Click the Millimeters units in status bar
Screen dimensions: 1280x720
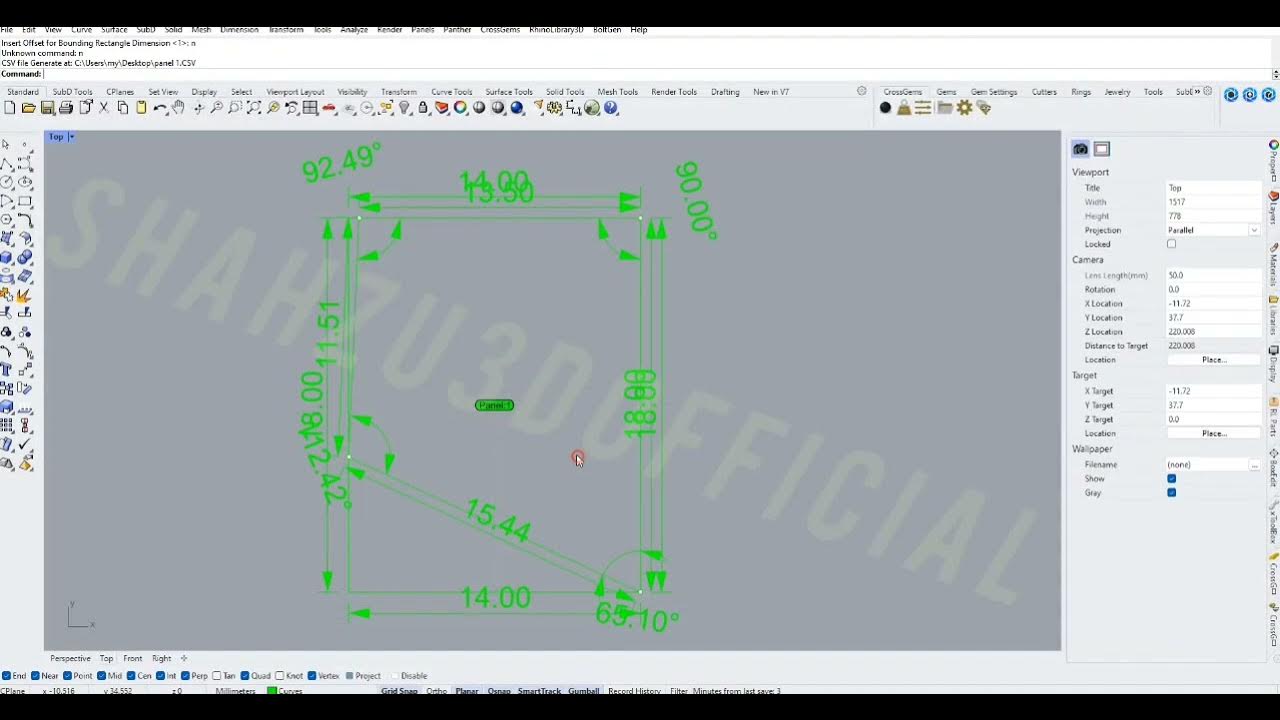[x=235, y=691]
